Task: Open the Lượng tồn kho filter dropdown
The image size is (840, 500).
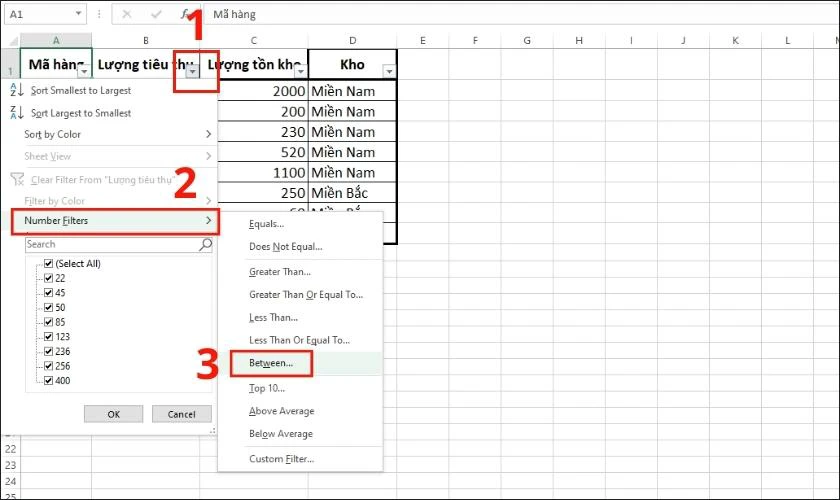Action: coord(301,71)
